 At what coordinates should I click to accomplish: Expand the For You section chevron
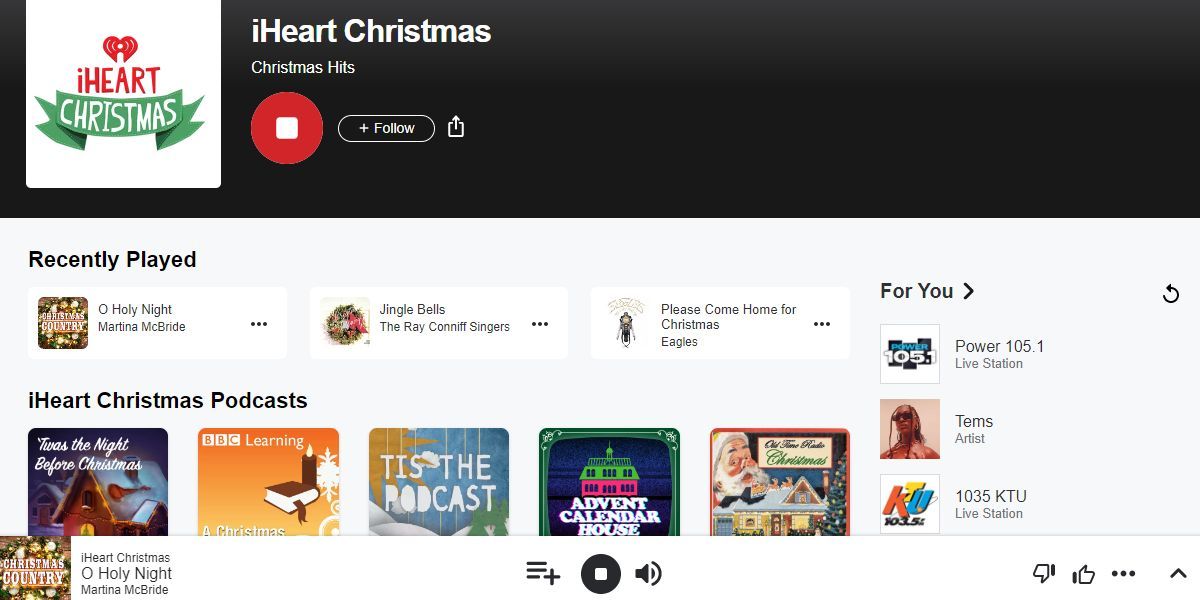click(968, 291)
